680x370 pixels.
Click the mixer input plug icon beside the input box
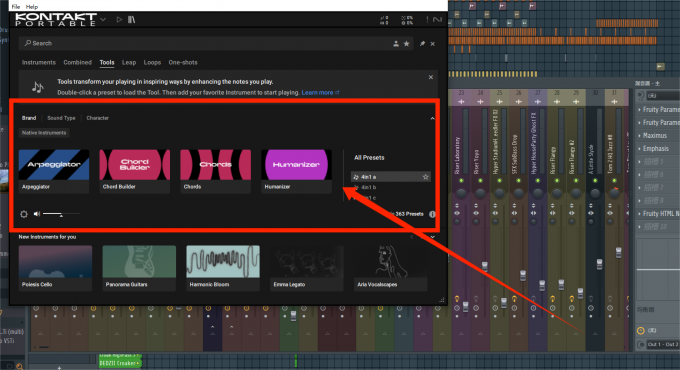[641, 95]
